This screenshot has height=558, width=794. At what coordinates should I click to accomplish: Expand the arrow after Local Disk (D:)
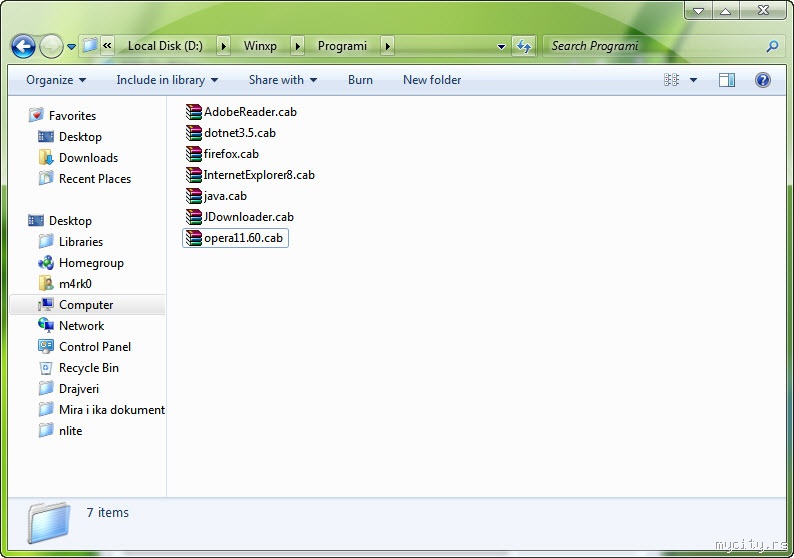(223, 46)
